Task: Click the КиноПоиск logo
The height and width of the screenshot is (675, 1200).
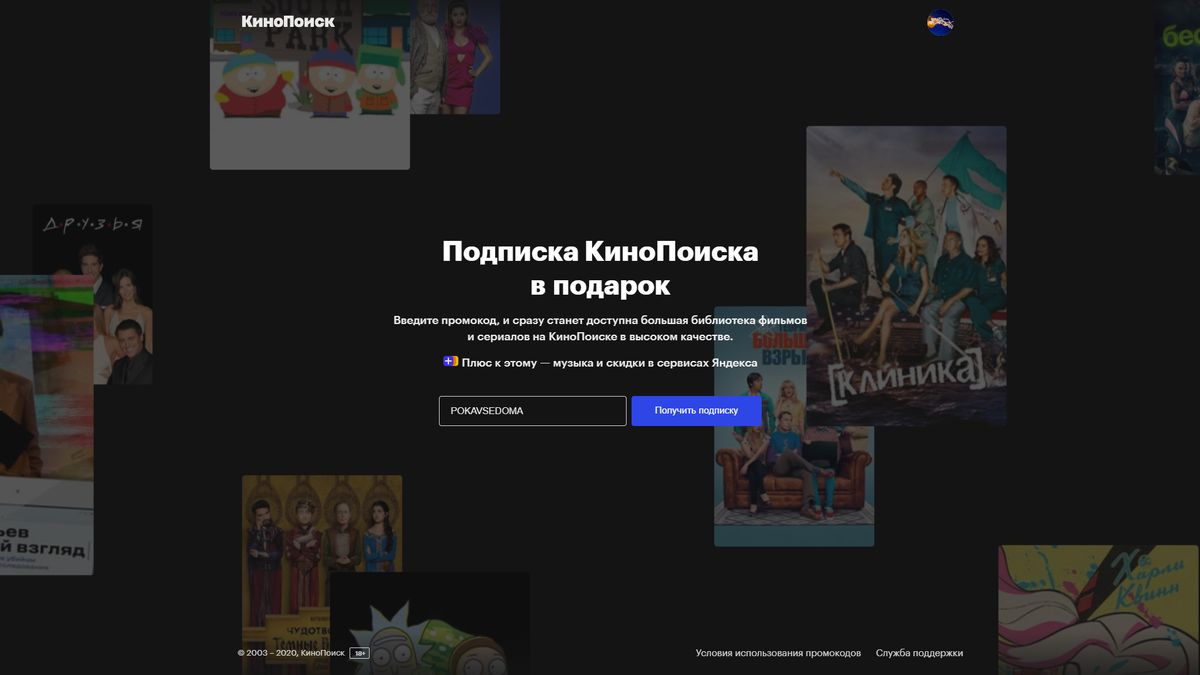Action: (x=288, y=21)
